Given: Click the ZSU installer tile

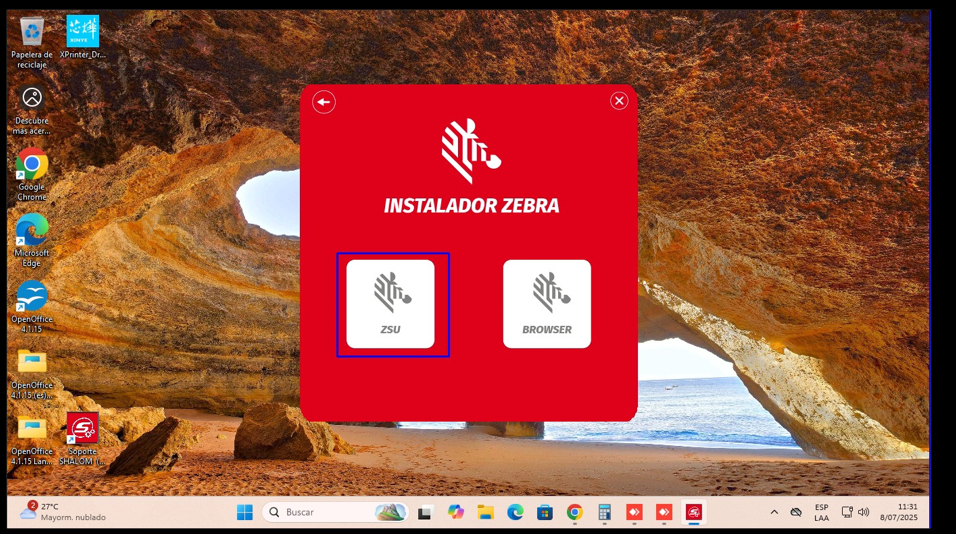Looking at the screenshot, I should tap(390, 304).
